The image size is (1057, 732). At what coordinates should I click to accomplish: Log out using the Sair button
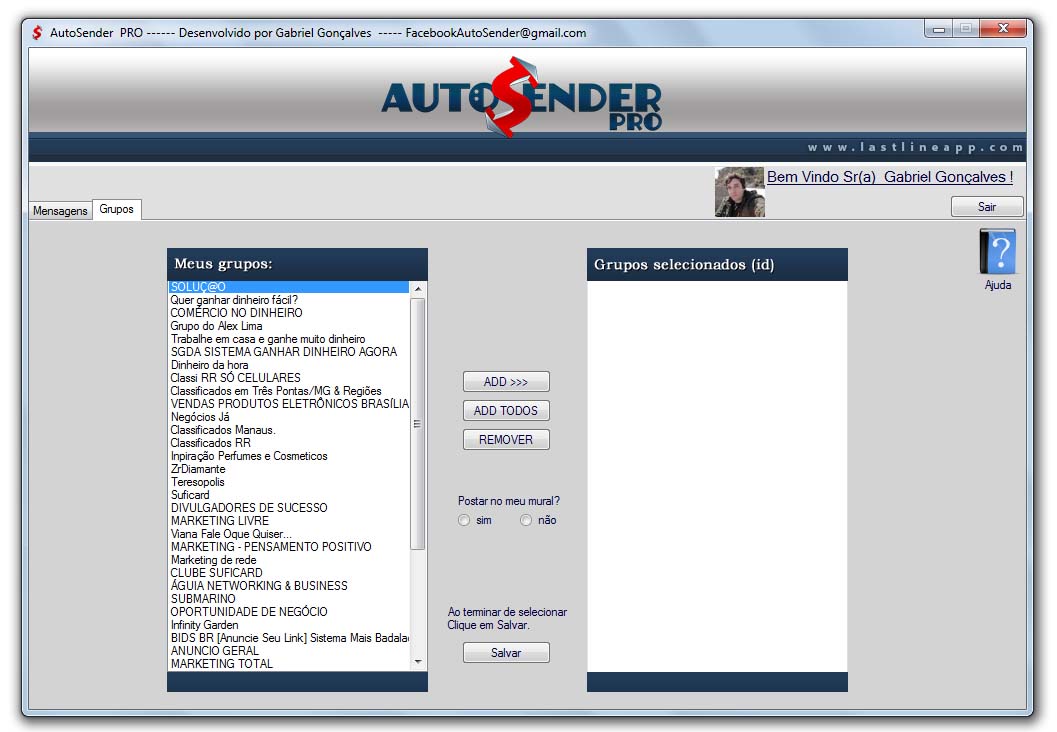click(x=987, y=207)
